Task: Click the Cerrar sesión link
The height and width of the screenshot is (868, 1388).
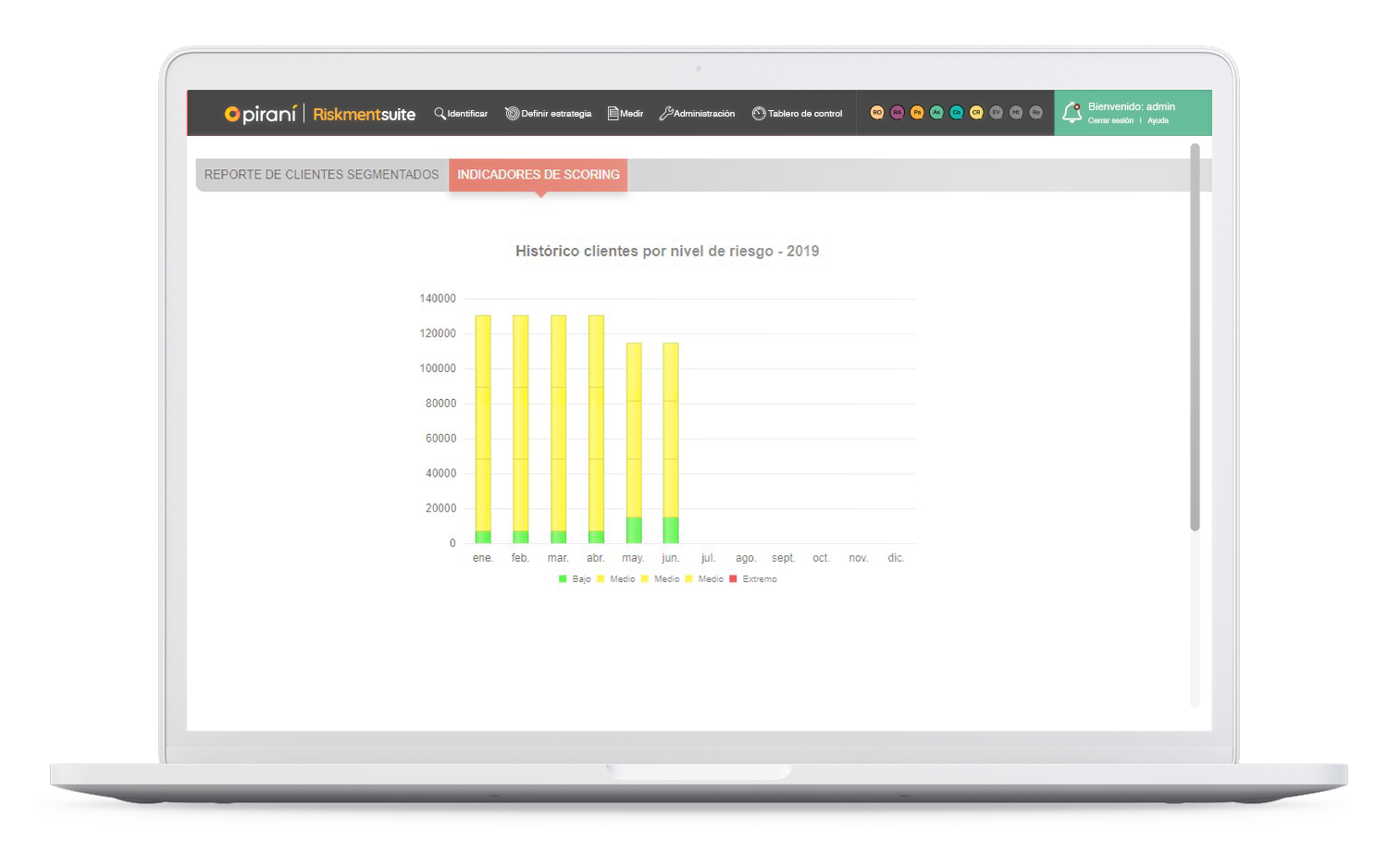Action: pyautogui.click(x=1109, y=121)
